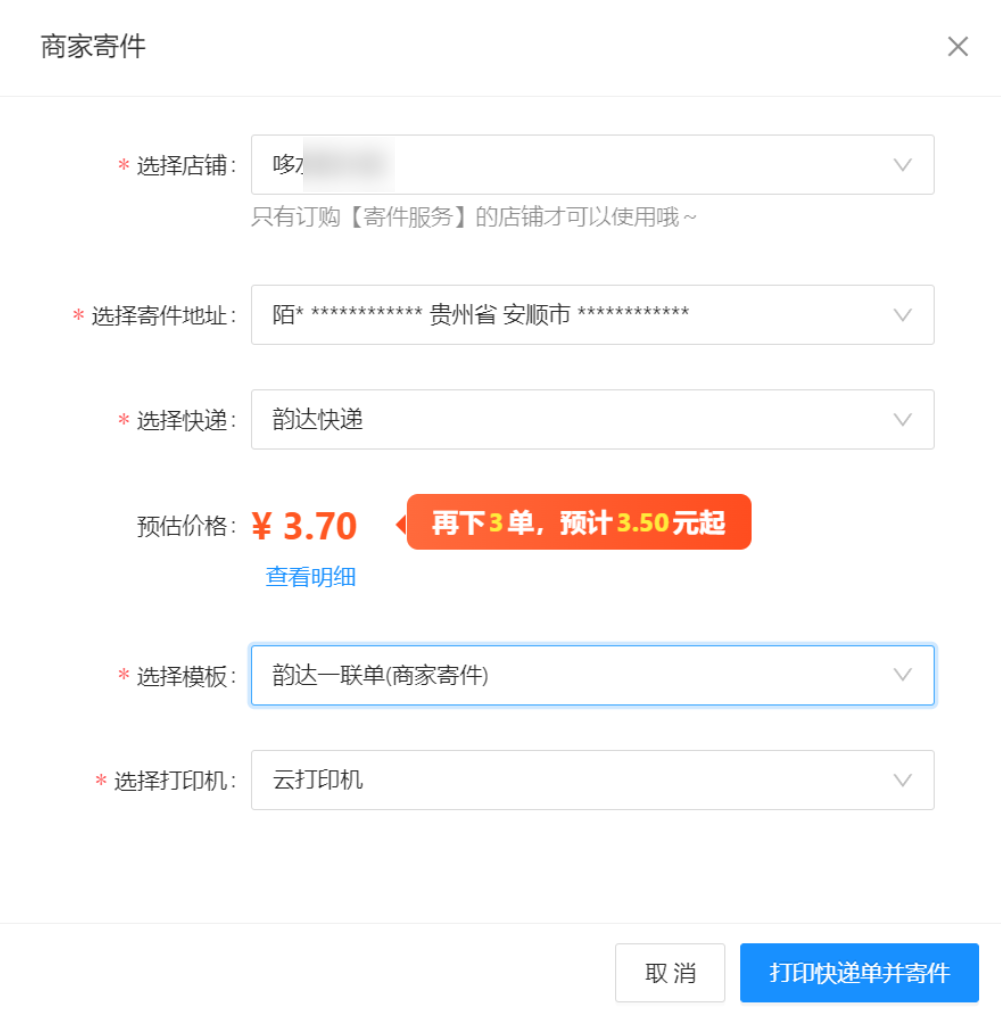Click the 商家寄件 dialog title
This screenshot has height=1014, width=1001.
[93, 47]
